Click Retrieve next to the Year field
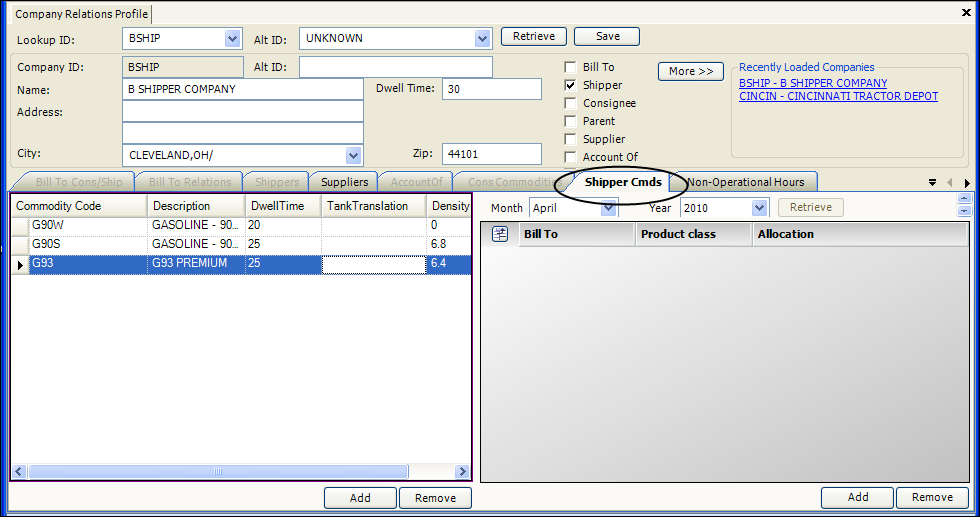The height and width of the screenshot is (517, 980). (x=811, y=208)
